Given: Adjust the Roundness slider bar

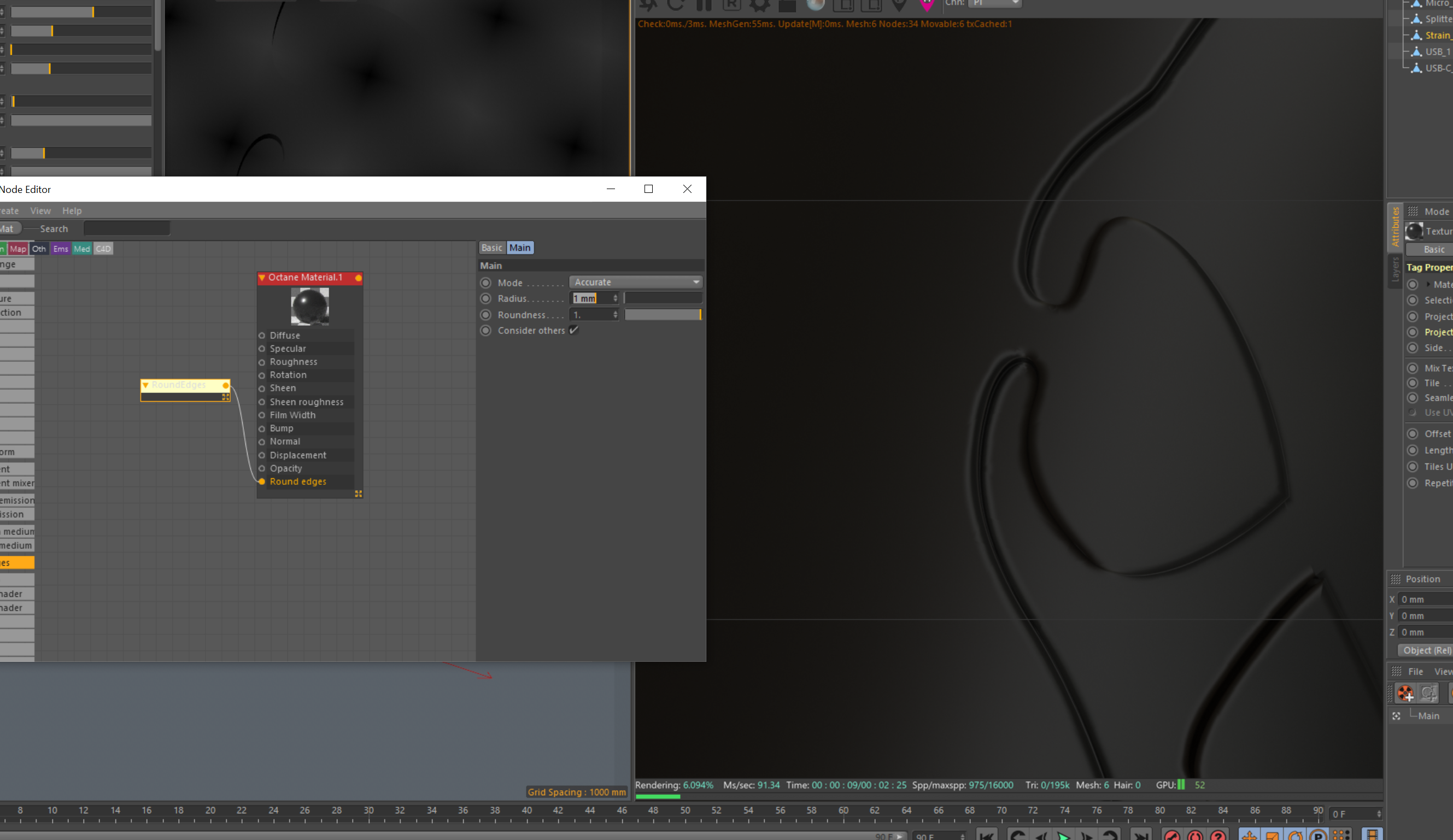Looking at the screenshot, I should (663, 314).
